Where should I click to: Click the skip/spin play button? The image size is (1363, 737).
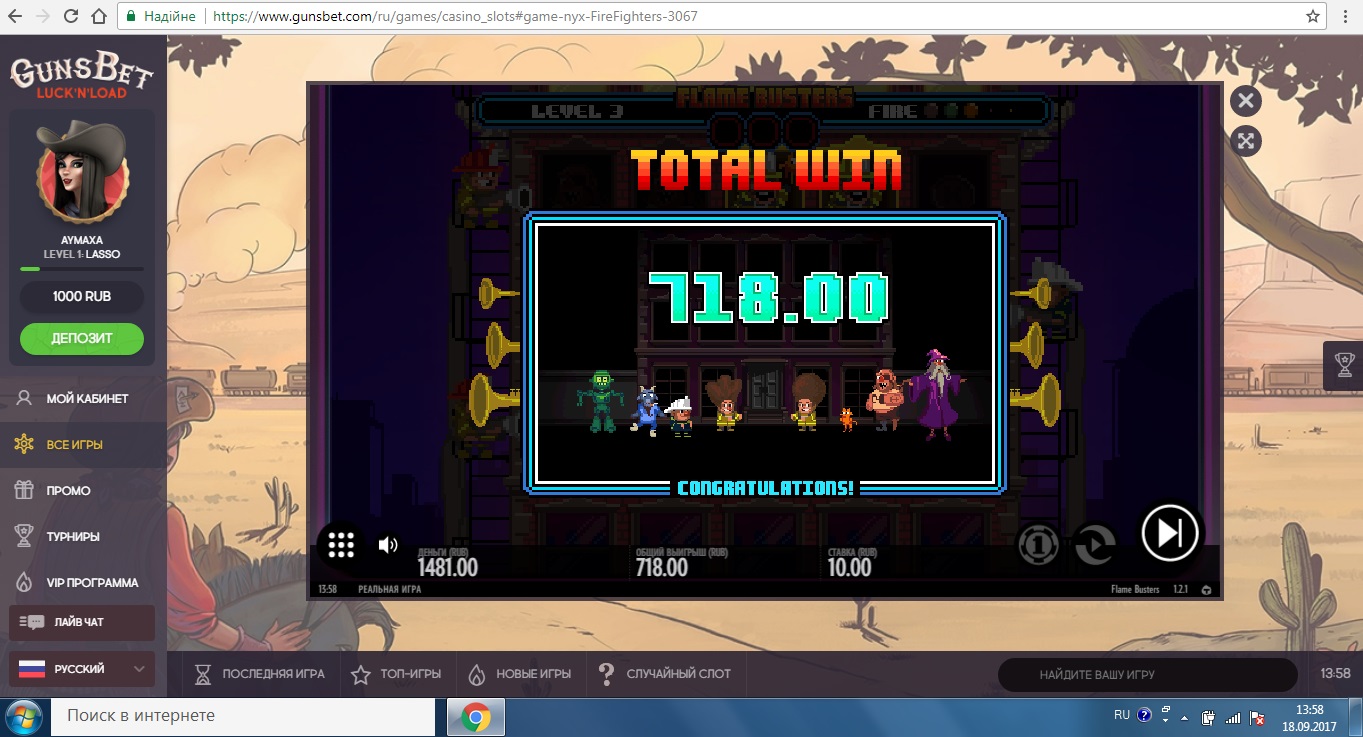[x=1170, y=533]
